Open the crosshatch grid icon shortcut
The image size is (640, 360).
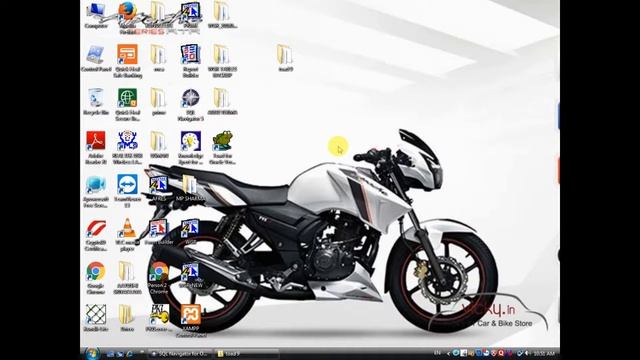96,318
